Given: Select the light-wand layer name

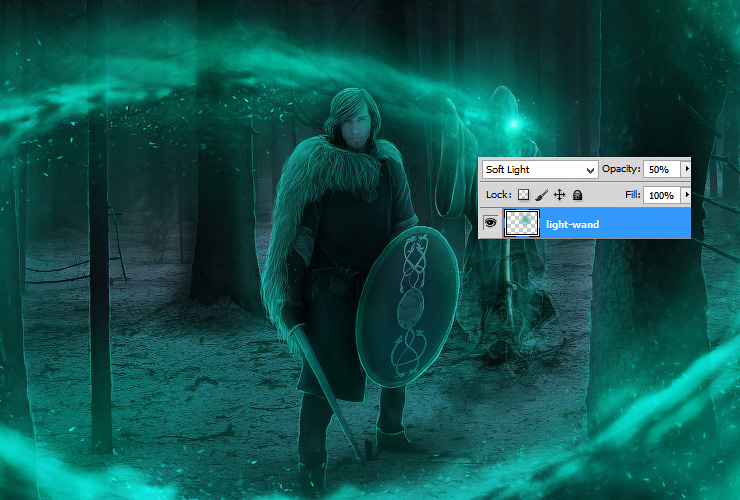Looking at the screenshot, I should [x=572, y=224].
